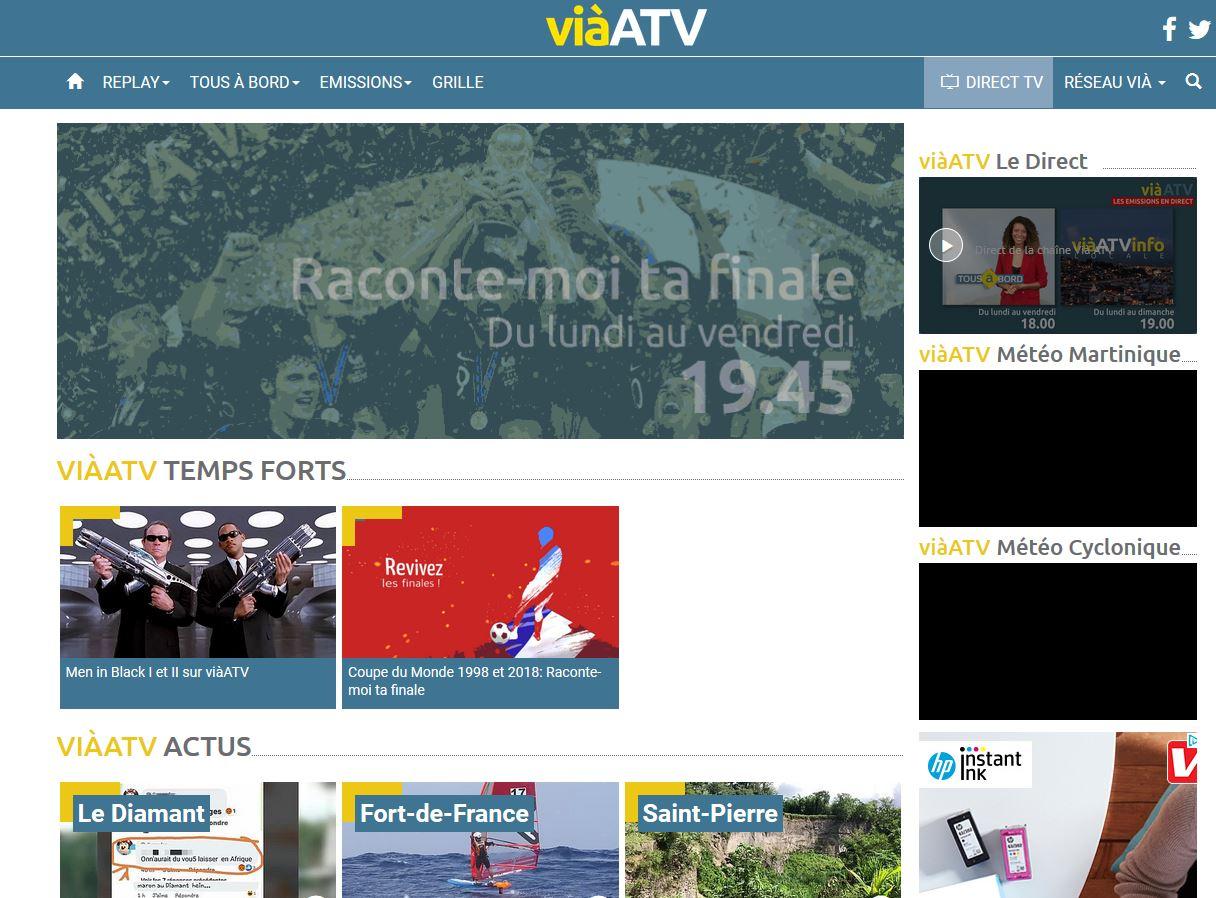Click the viàATV Le Direct heading
The image size is (1216, 898).
pos(1003,161)
